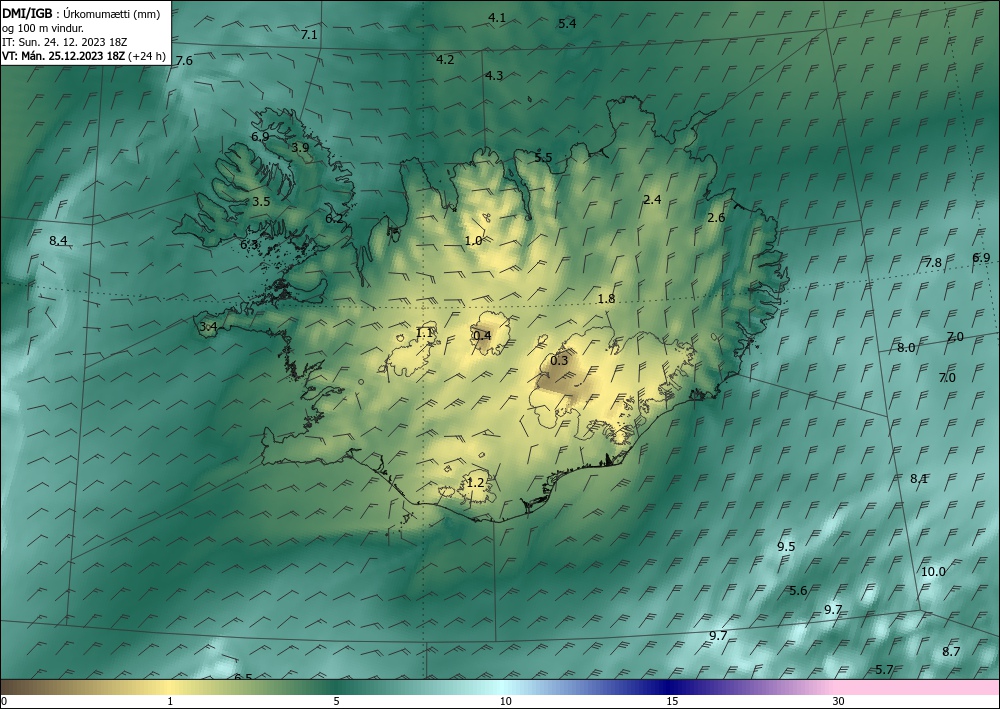Click the initial time 'IT: Sun. 24. 12. 2023 18Z'
The width and height of the screenshot is (1000, 709).
tap(64, 42)
